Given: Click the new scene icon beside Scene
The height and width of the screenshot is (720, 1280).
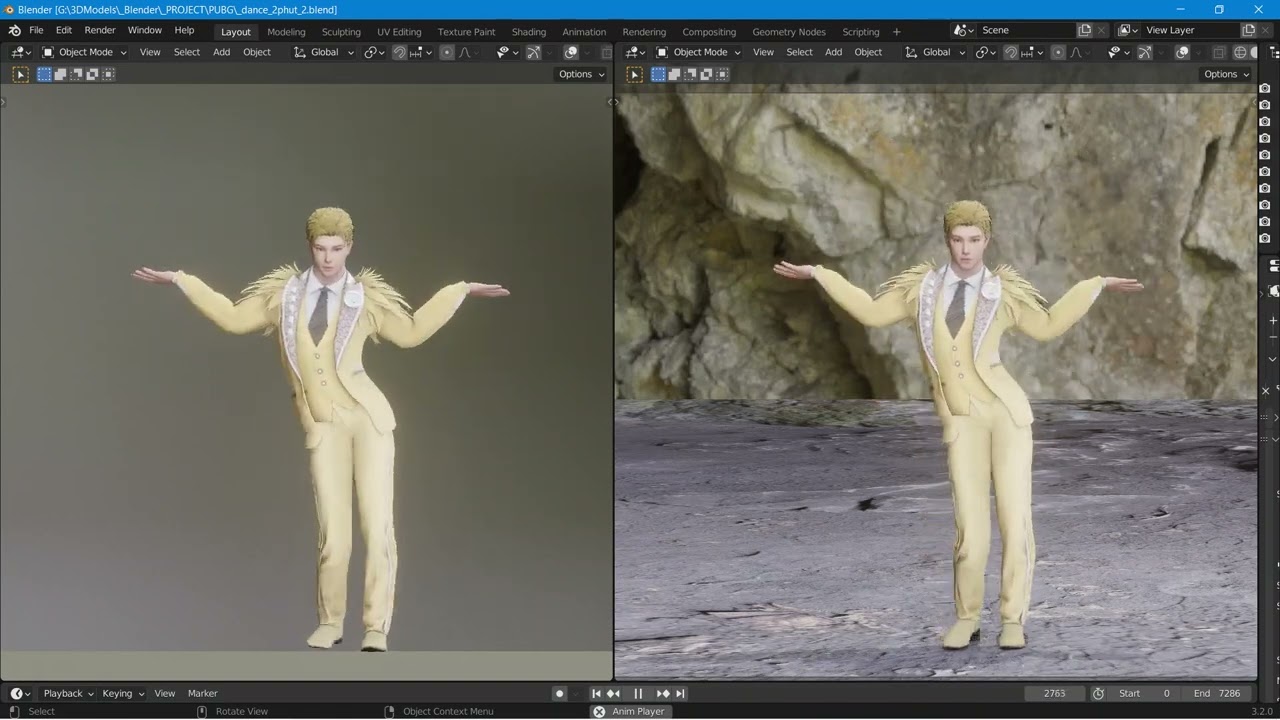Looking at the screenshot, I should click(1086, 31).
